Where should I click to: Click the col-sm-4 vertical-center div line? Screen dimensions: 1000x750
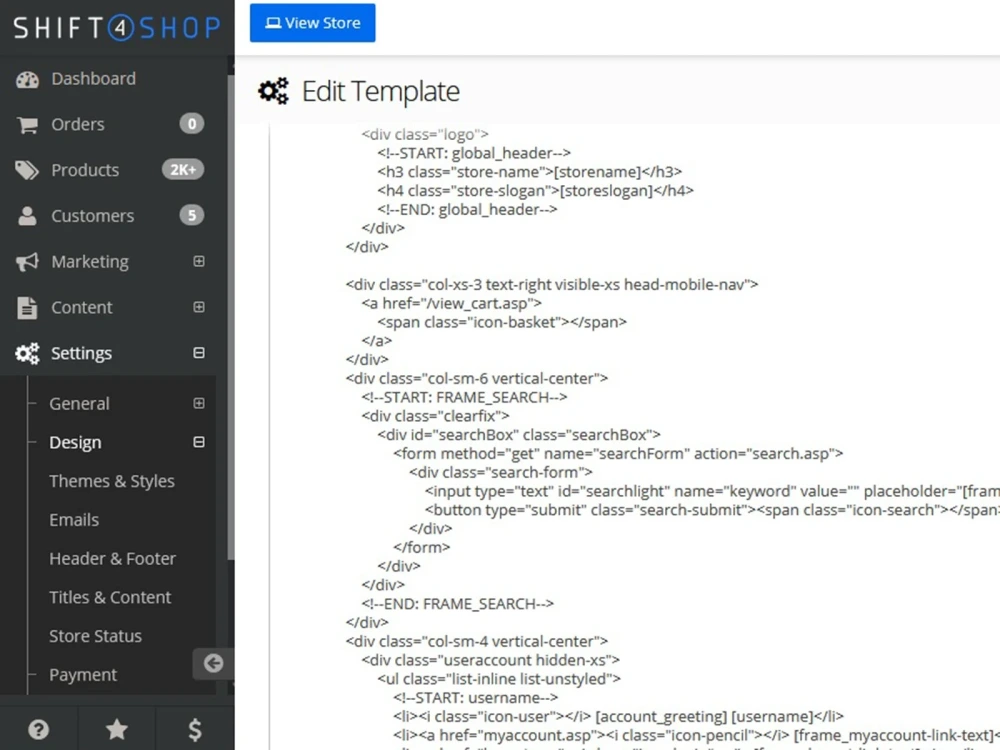(x=476, y=641)
